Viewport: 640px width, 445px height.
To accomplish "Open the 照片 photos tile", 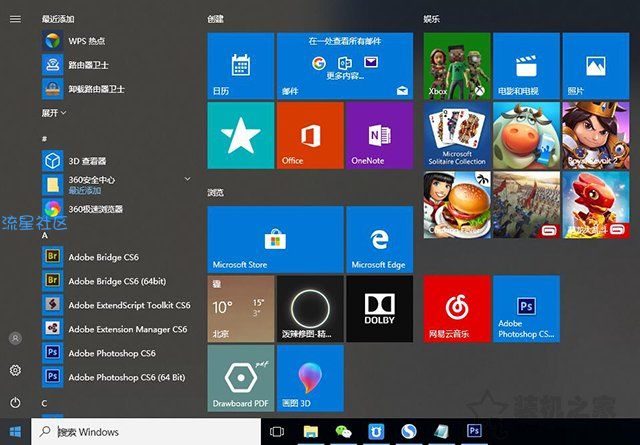I will coord(596,66).
